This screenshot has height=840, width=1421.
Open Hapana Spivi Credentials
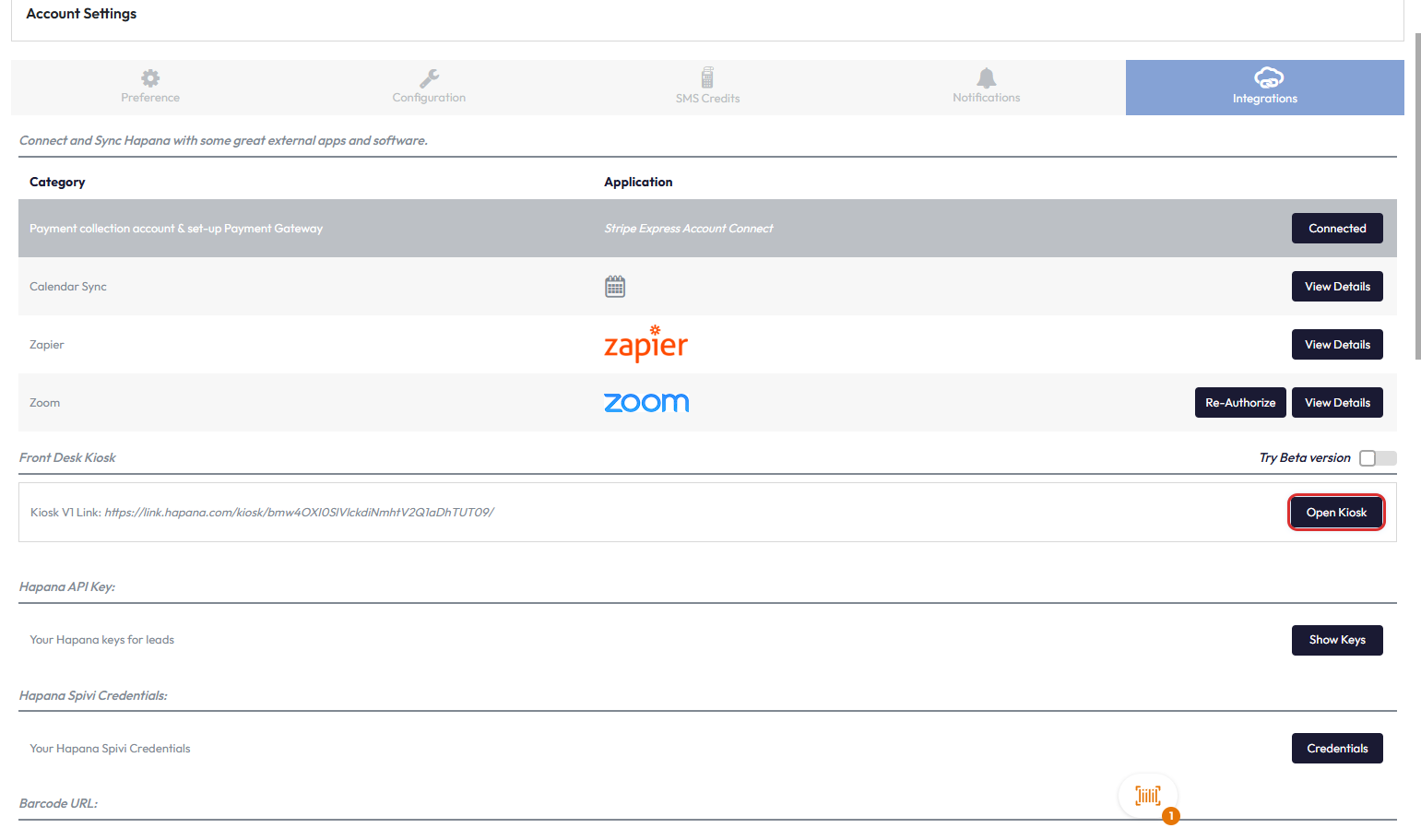[1337, 749]
